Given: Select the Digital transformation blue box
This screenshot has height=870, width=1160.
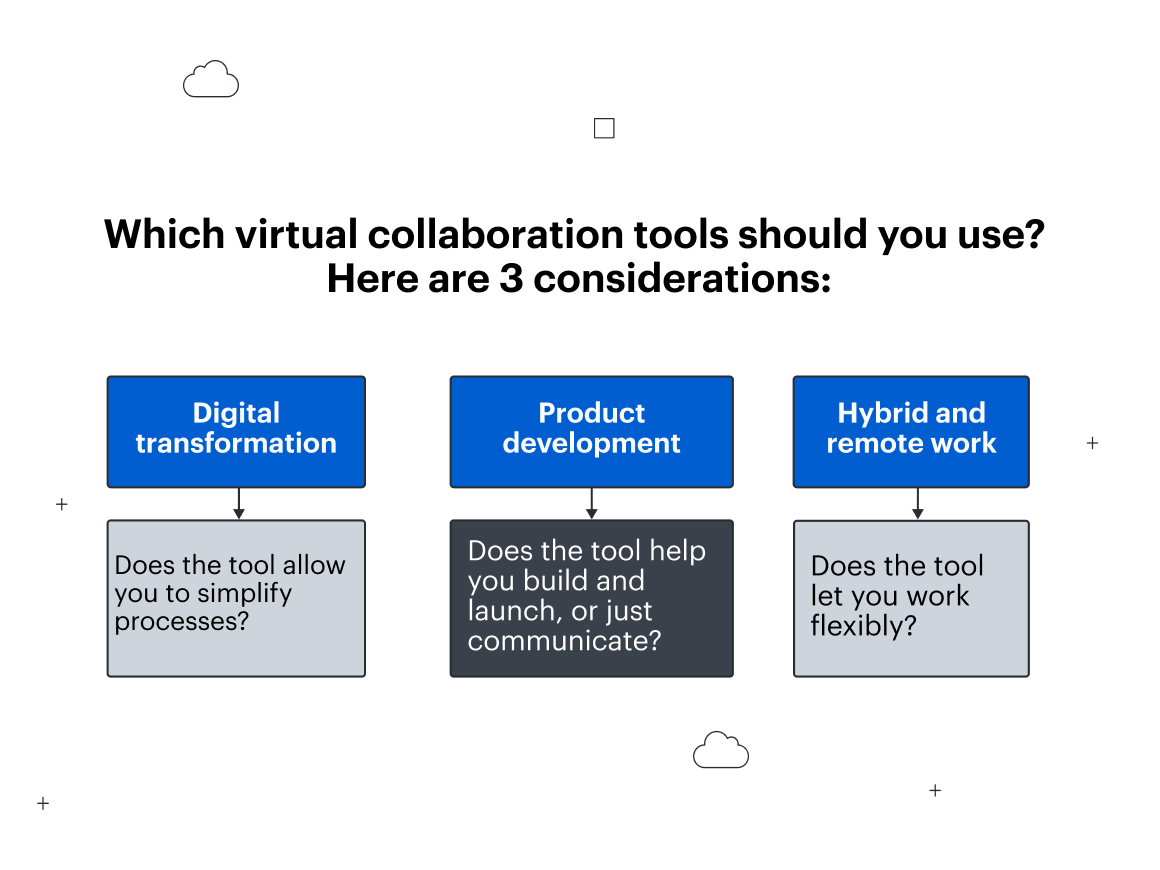Looking at the screenshot, I should (x=236, y=431).
